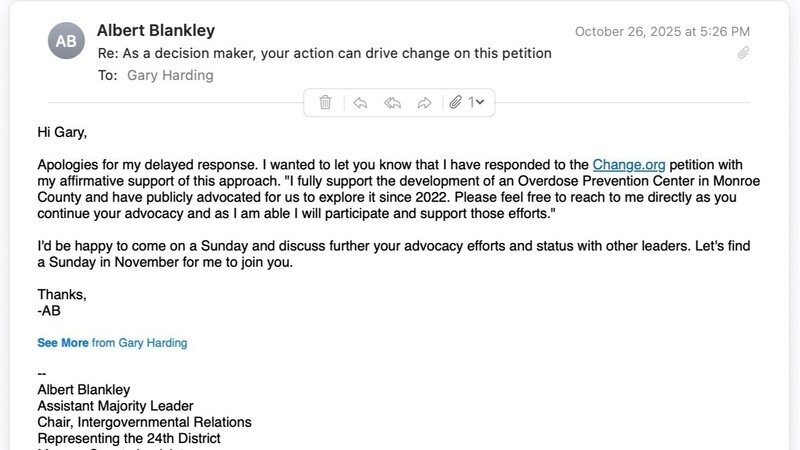
Task: Click the paperclip attachment indicator below date
Action: pos(743,53)
